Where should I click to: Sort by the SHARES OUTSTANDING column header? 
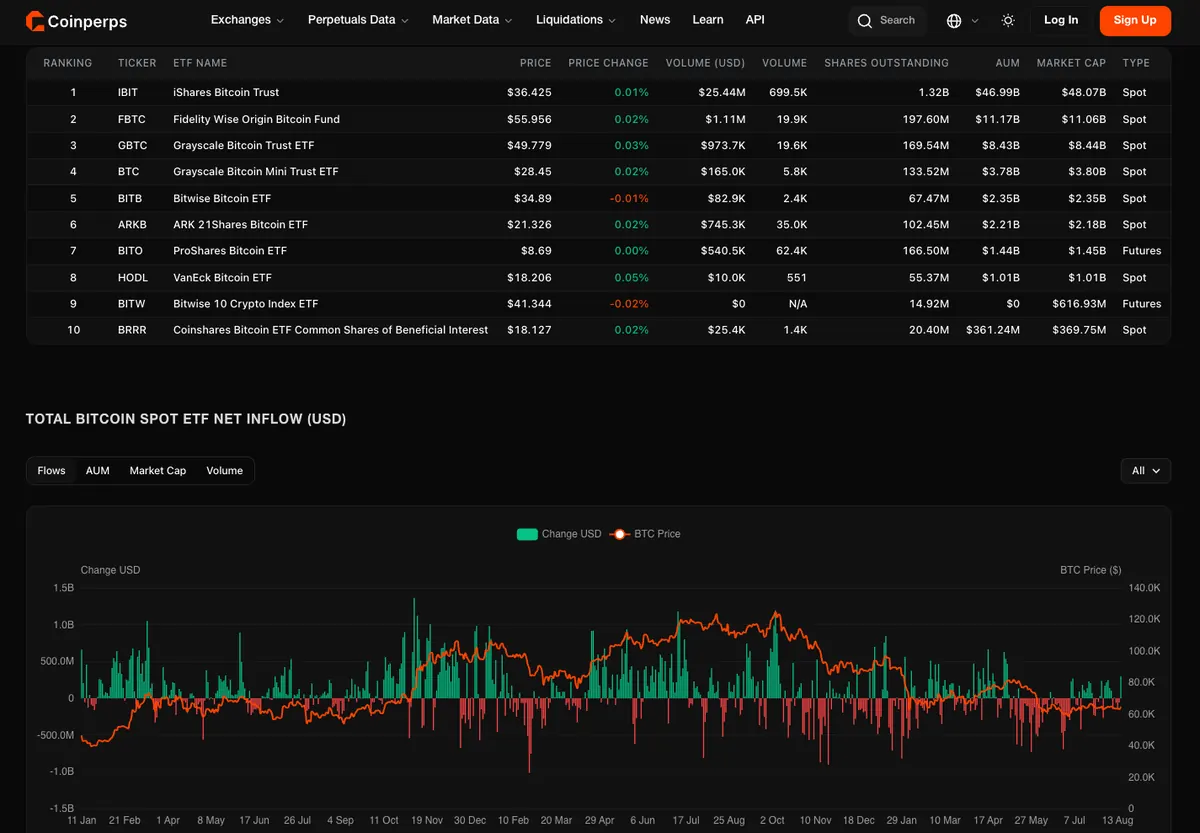(x=886, y=63)
